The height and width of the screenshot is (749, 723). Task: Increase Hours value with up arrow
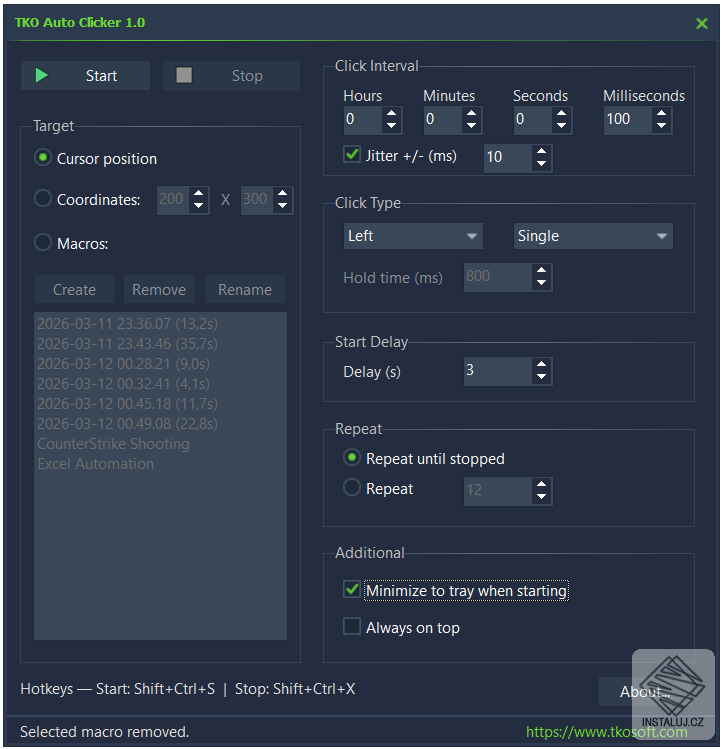coord(392,114)
